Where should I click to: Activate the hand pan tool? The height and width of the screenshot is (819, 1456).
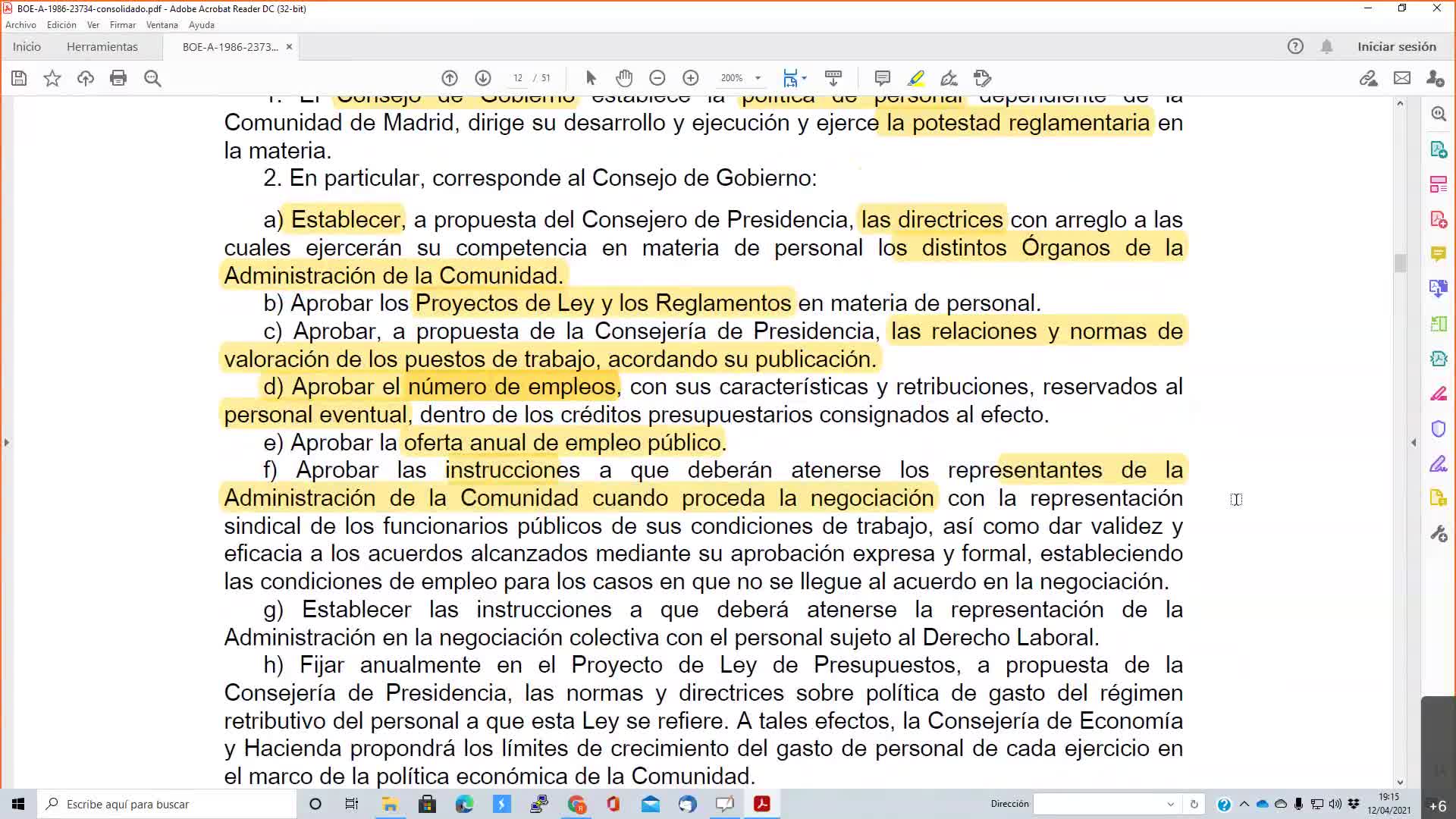(x=624, y=78)
